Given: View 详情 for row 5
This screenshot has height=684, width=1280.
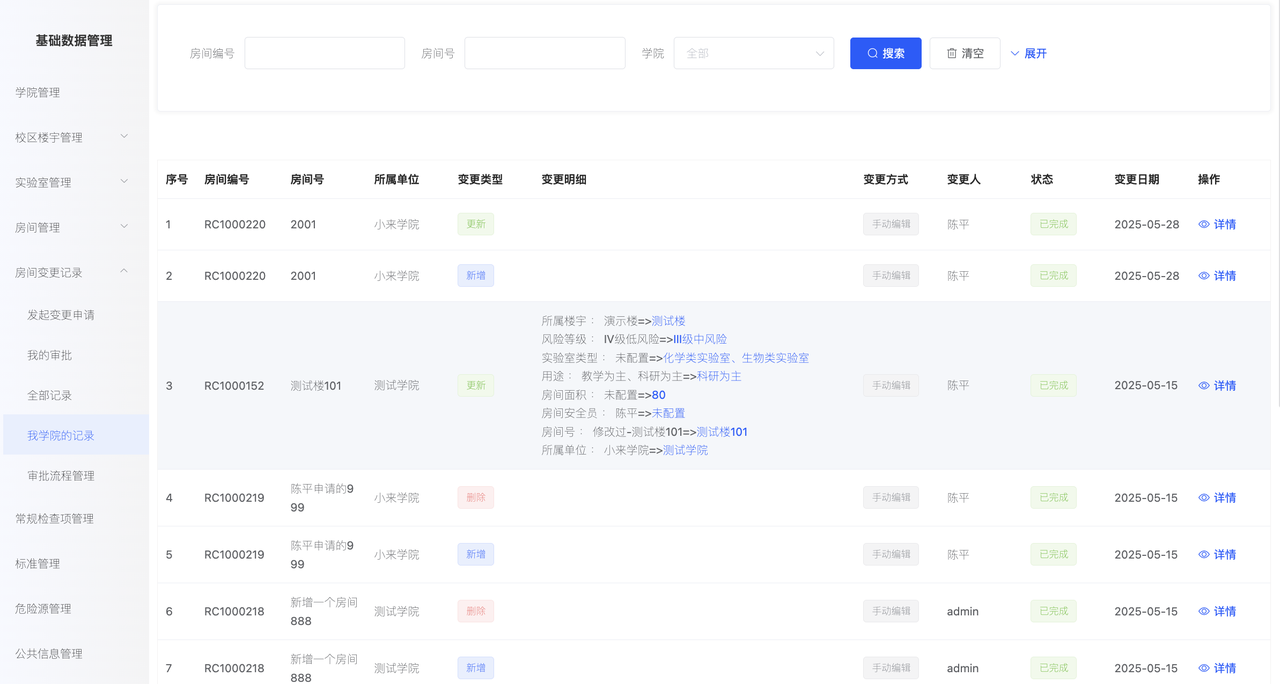Looking at the screenshot, I should [1217, 555].
